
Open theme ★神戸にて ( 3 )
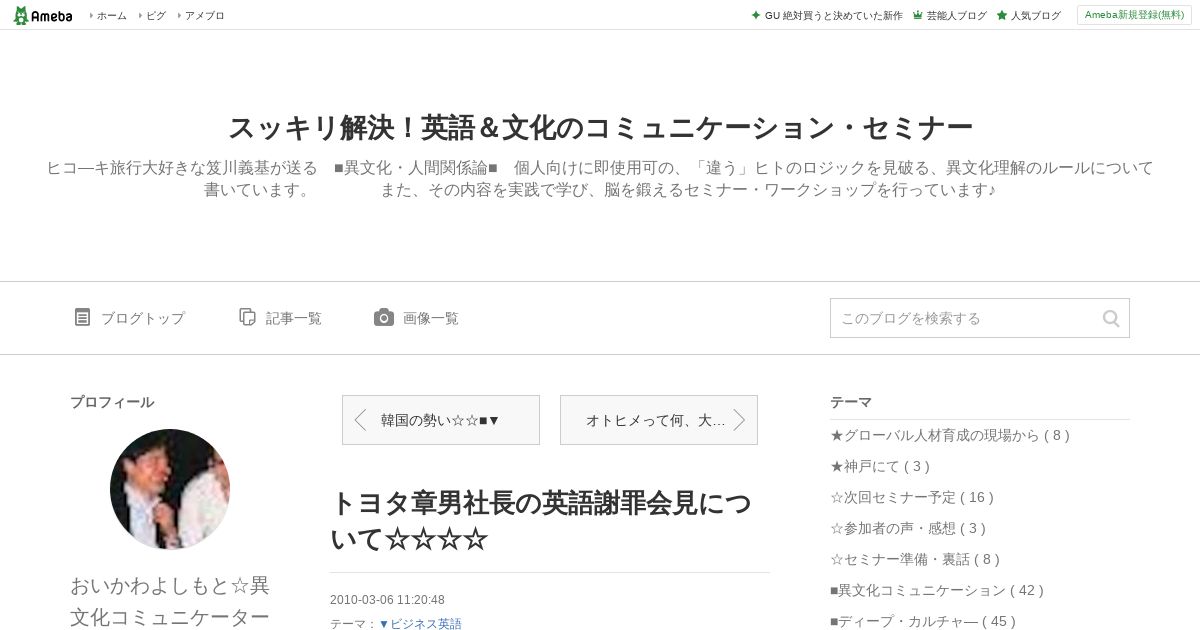880,466
